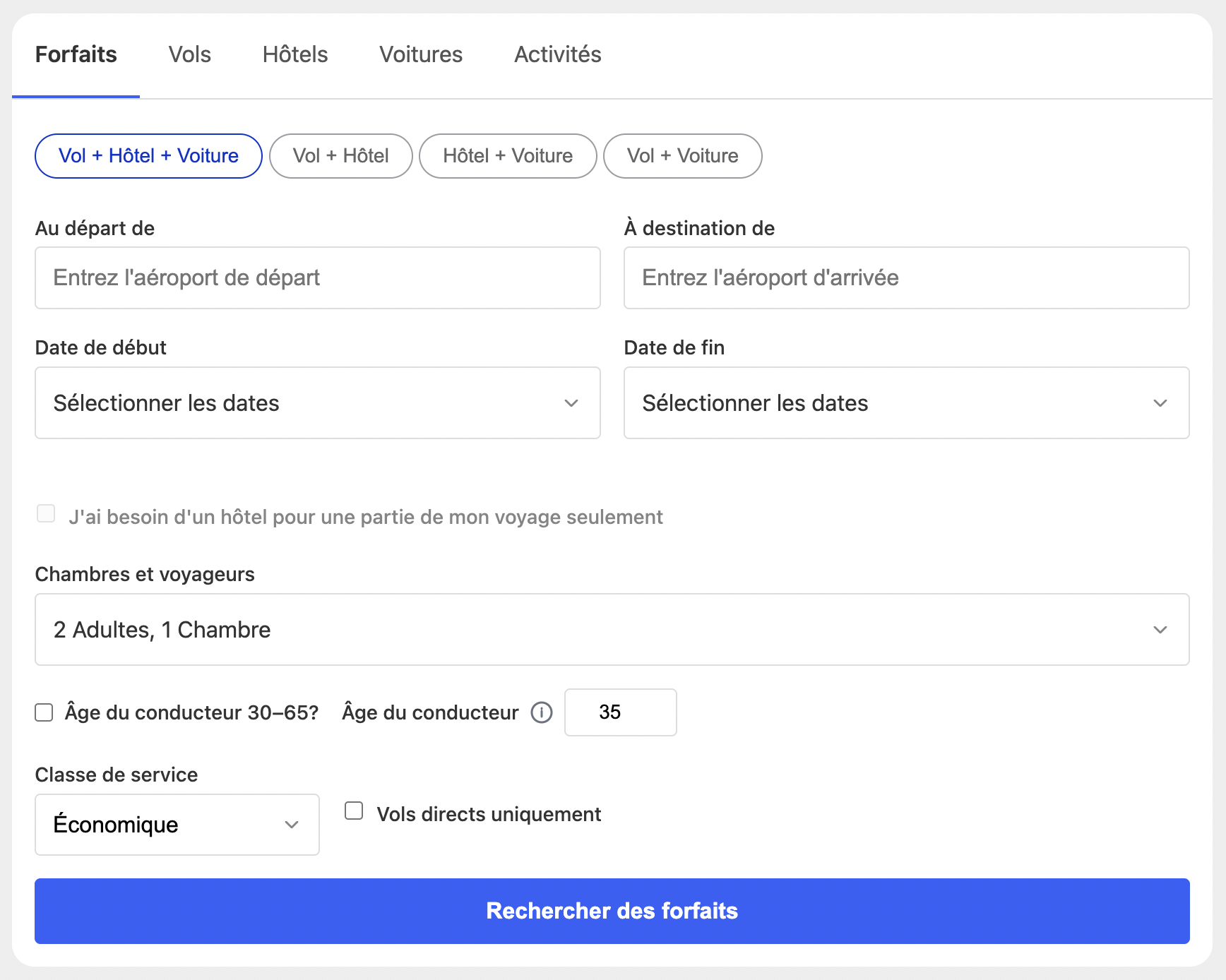
Task: Open the 'Date de fin' date selector
Action: tap(906, 402)
